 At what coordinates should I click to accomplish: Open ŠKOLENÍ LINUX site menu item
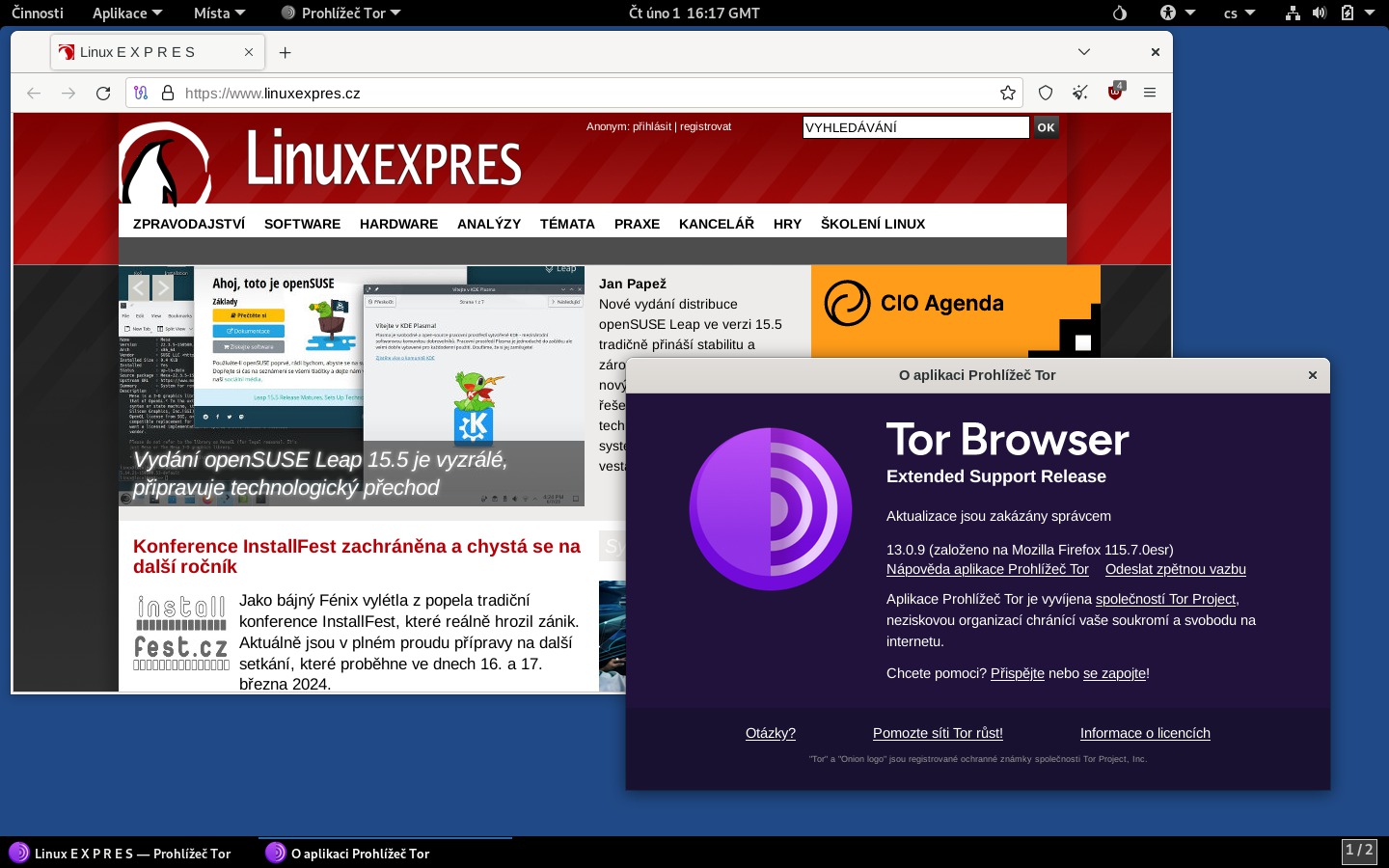click(x=873, y=224)
